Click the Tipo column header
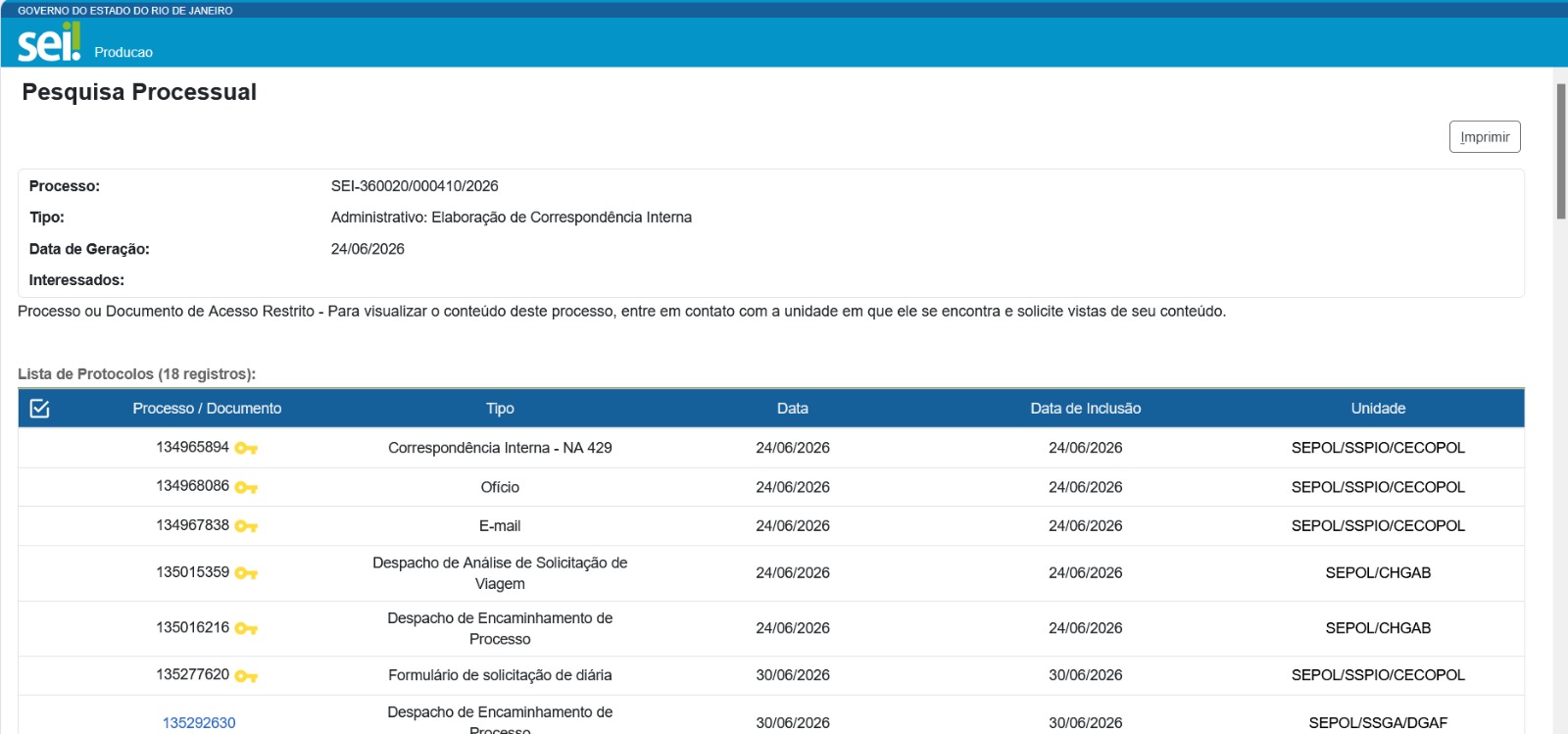1568x734 pixels. coord(500,409)
